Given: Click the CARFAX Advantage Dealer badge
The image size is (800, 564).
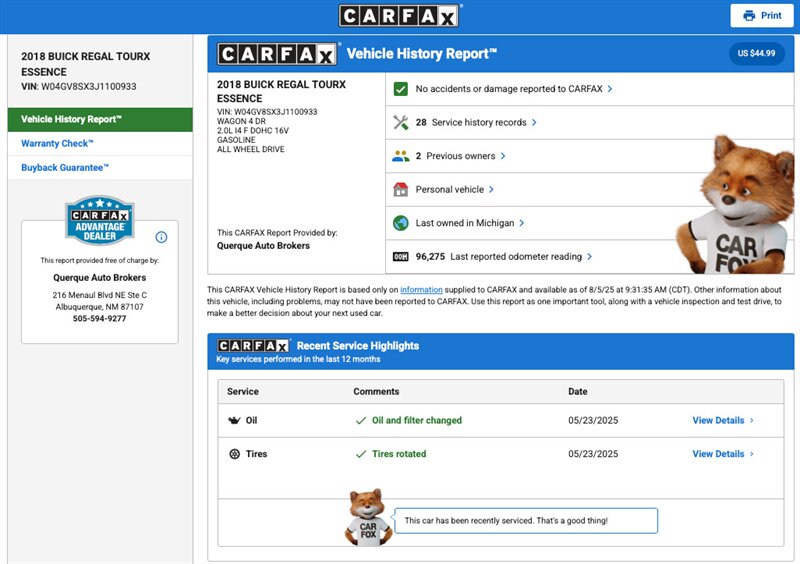Looking at the screenshot, I should coord(100,220).
